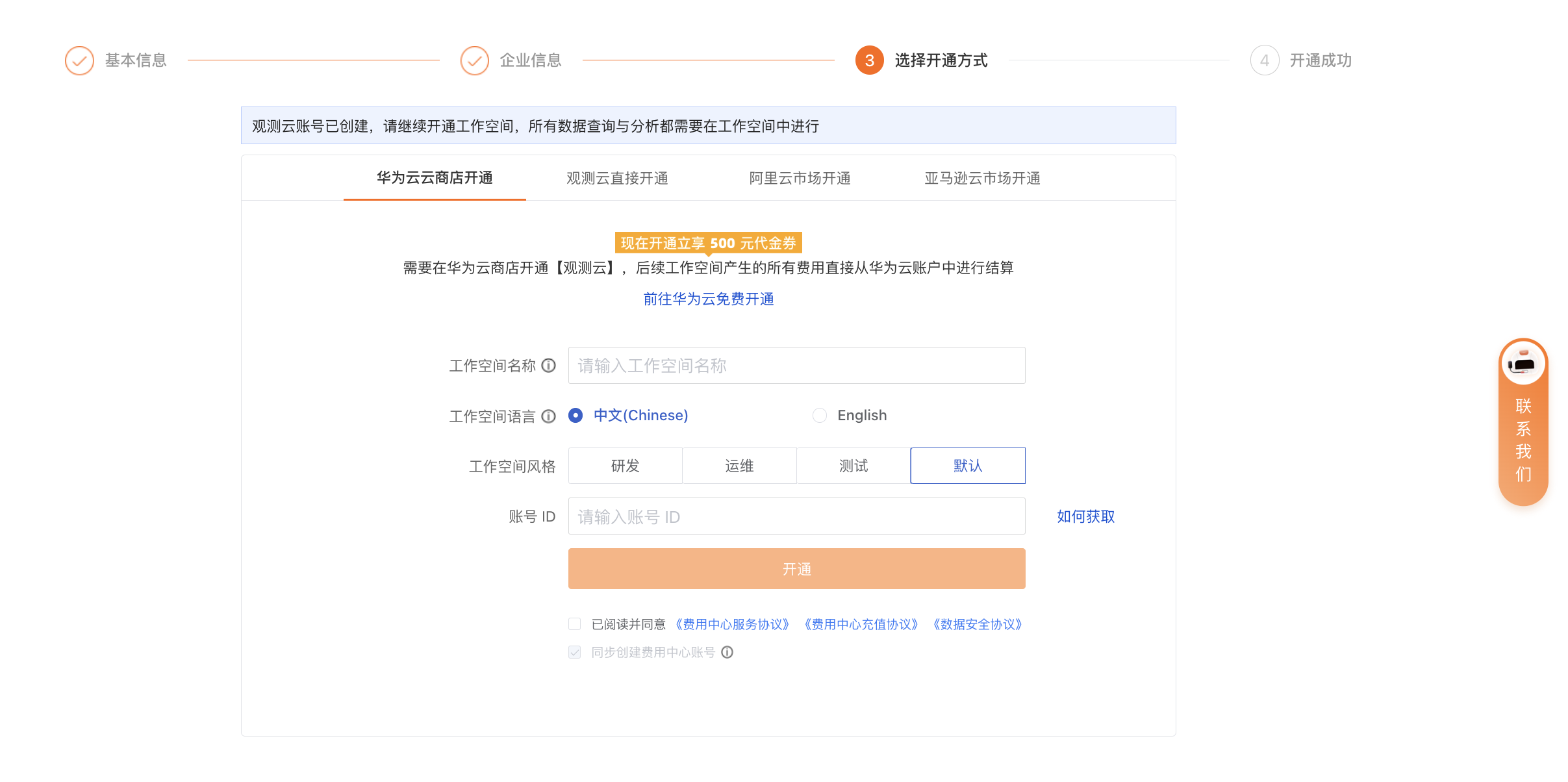This screenshot has height=782, width=1568.
Task: Focus the 工作空间名称 input field
Action: click(x=797, y=366)
